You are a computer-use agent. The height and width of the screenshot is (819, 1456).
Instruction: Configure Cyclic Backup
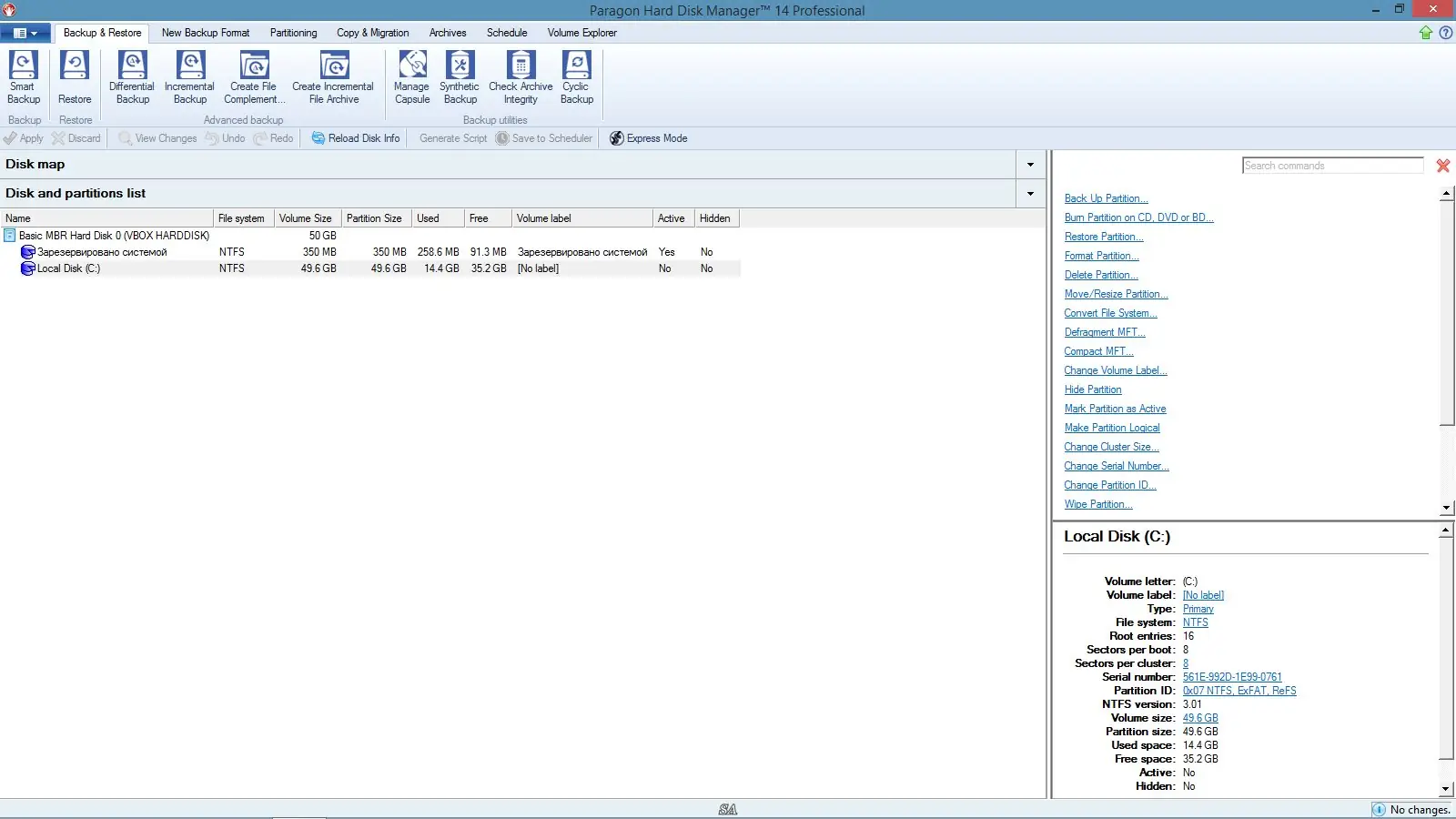pos(575,77)
